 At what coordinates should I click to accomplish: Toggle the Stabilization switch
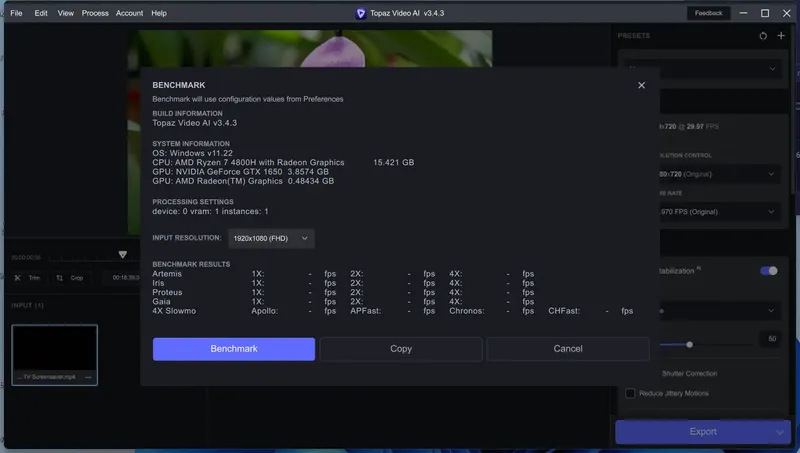[x=768, y=271]
